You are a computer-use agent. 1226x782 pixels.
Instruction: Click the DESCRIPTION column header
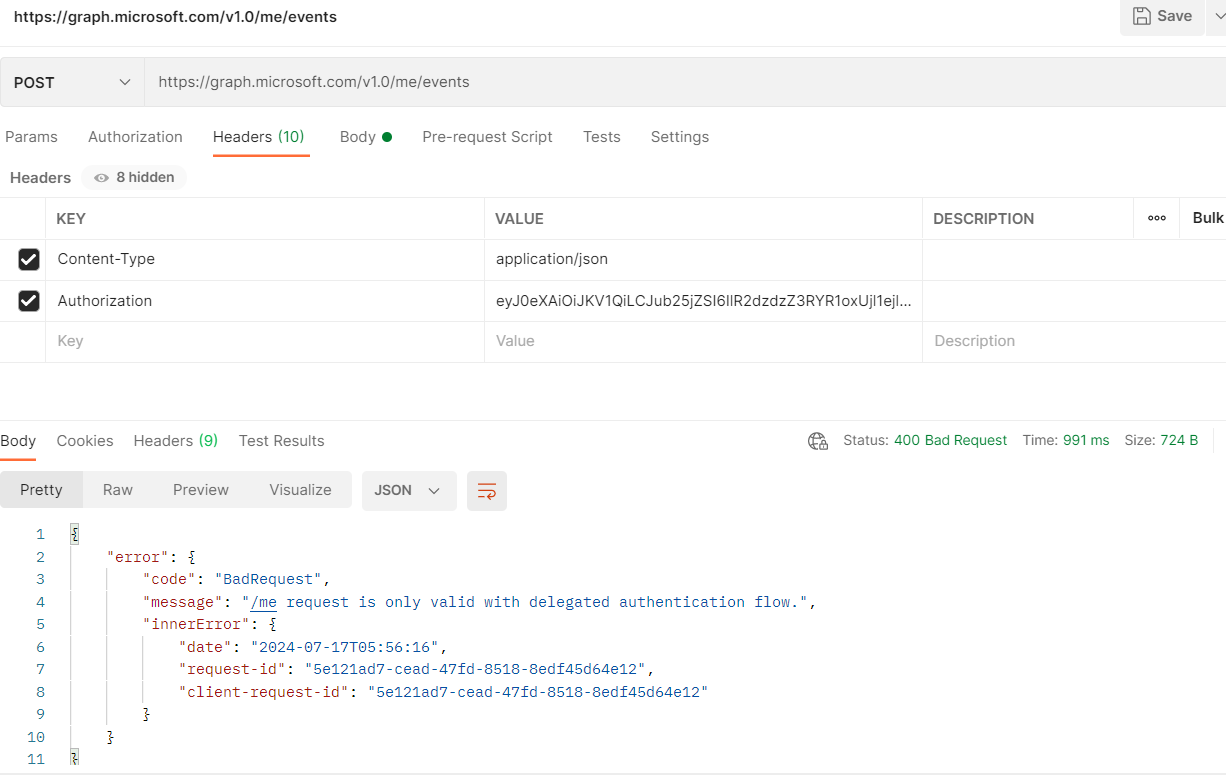click(983, 219)
